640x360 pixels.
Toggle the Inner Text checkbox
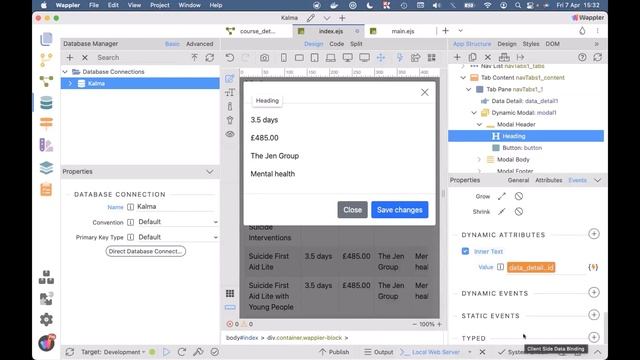coord(465,251)
